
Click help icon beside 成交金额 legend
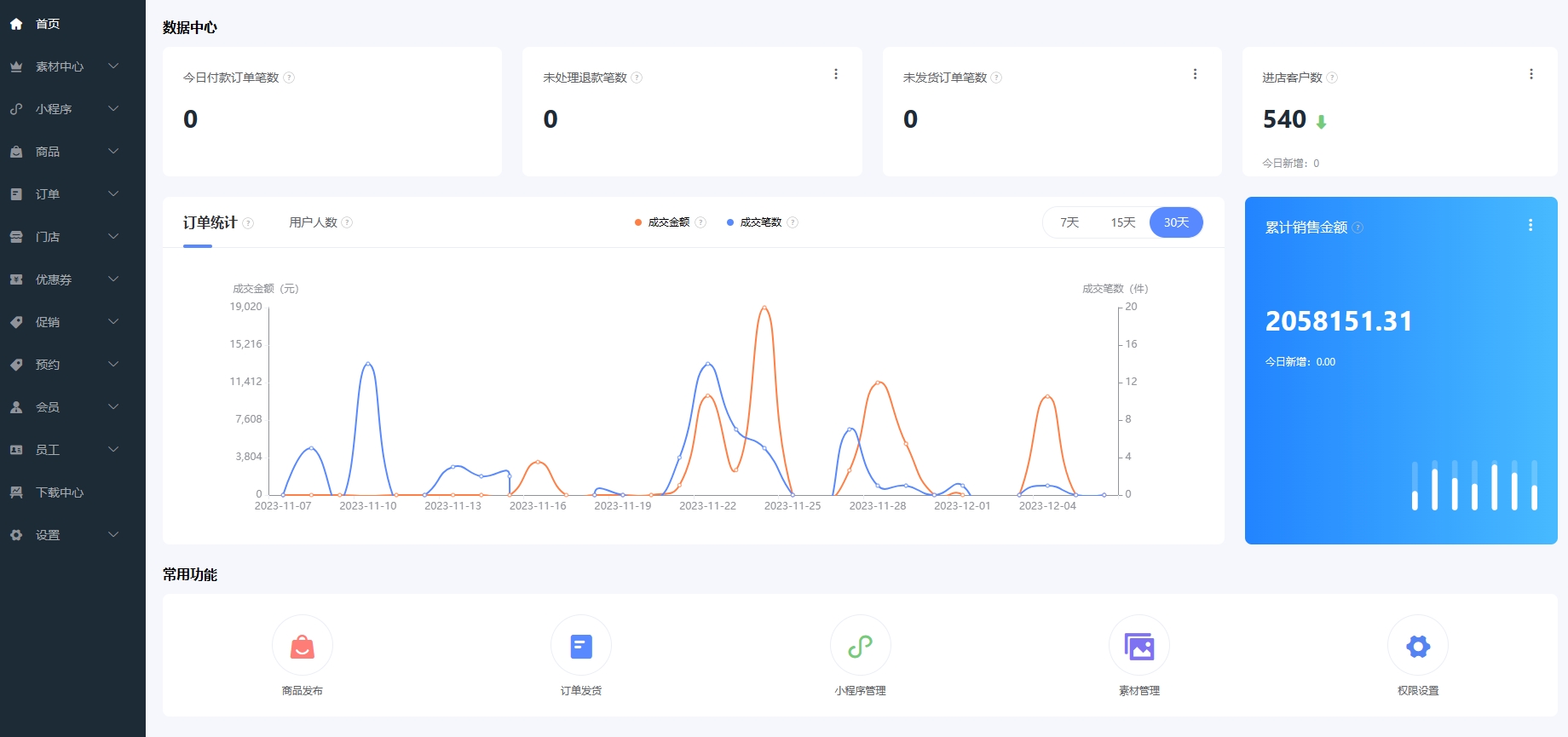[700, 222]
